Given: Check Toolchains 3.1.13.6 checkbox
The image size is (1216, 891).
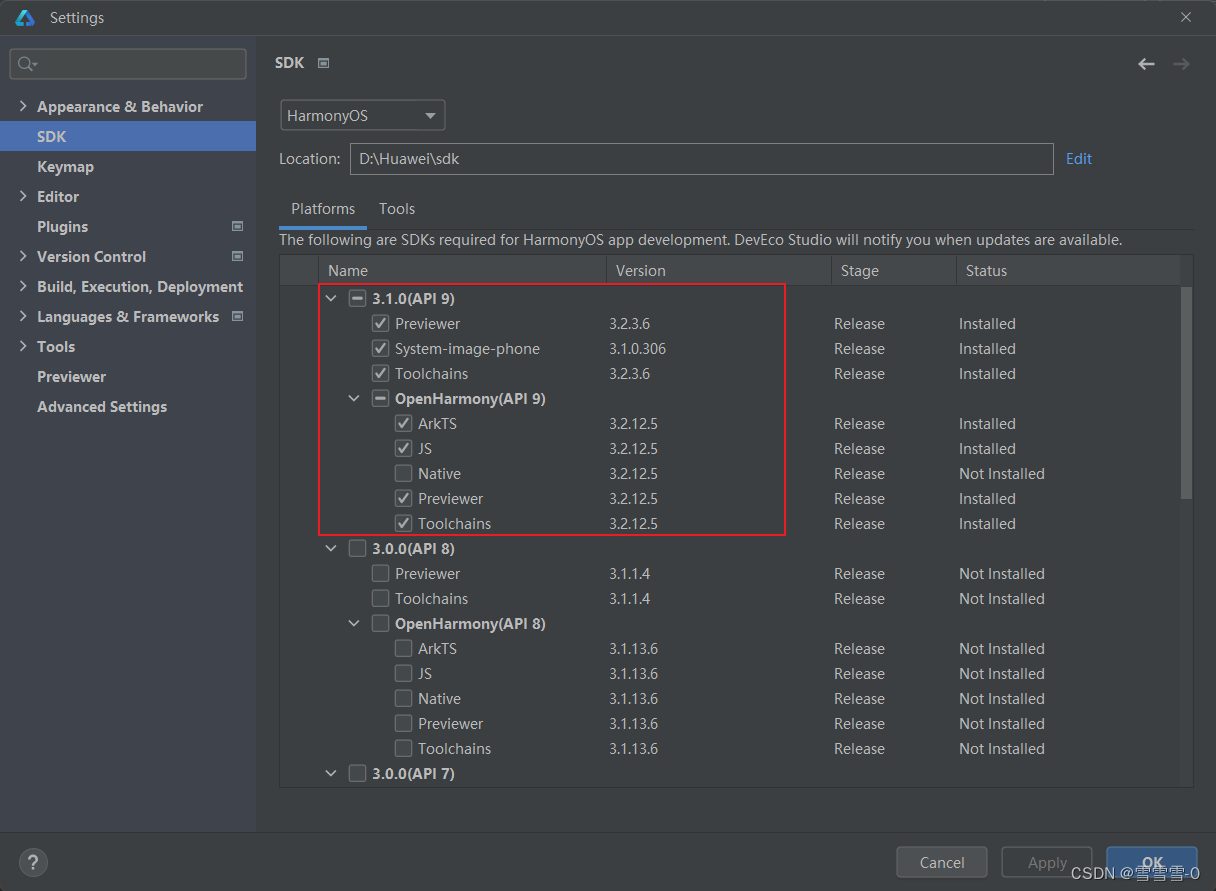Looking at the screenshot, I should tap(403, 748).
